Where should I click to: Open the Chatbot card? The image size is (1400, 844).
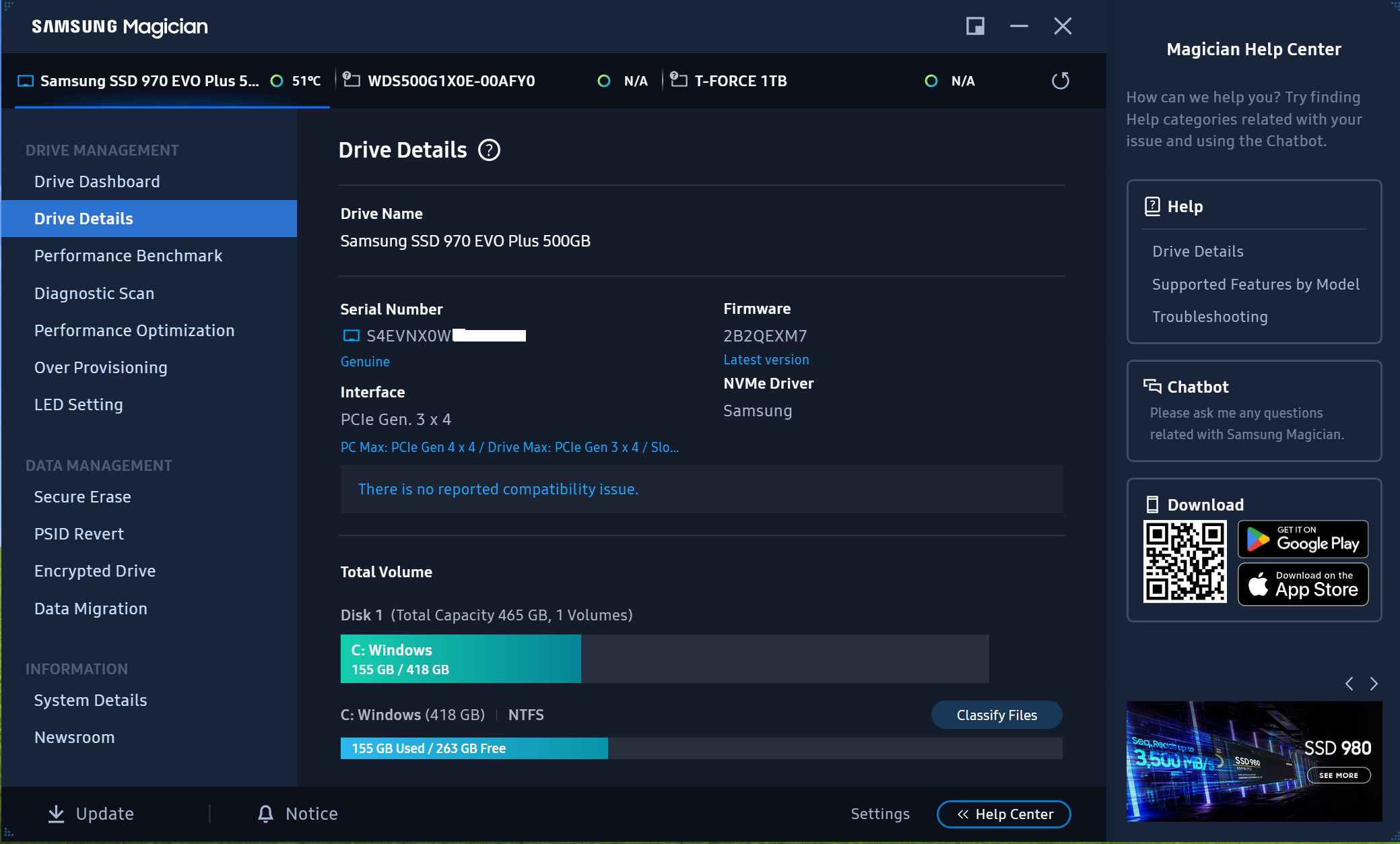coord(1254,411)
